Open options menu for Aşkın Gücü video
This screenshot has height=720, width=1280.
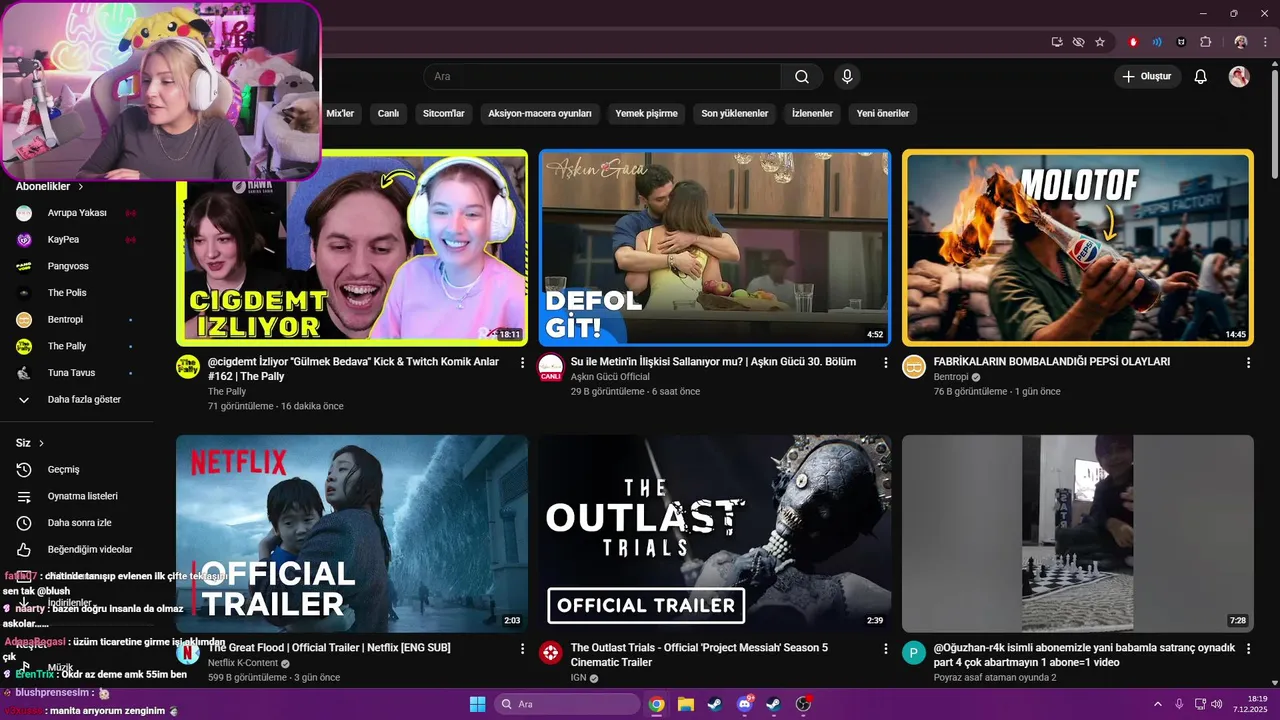click(885, 363)
